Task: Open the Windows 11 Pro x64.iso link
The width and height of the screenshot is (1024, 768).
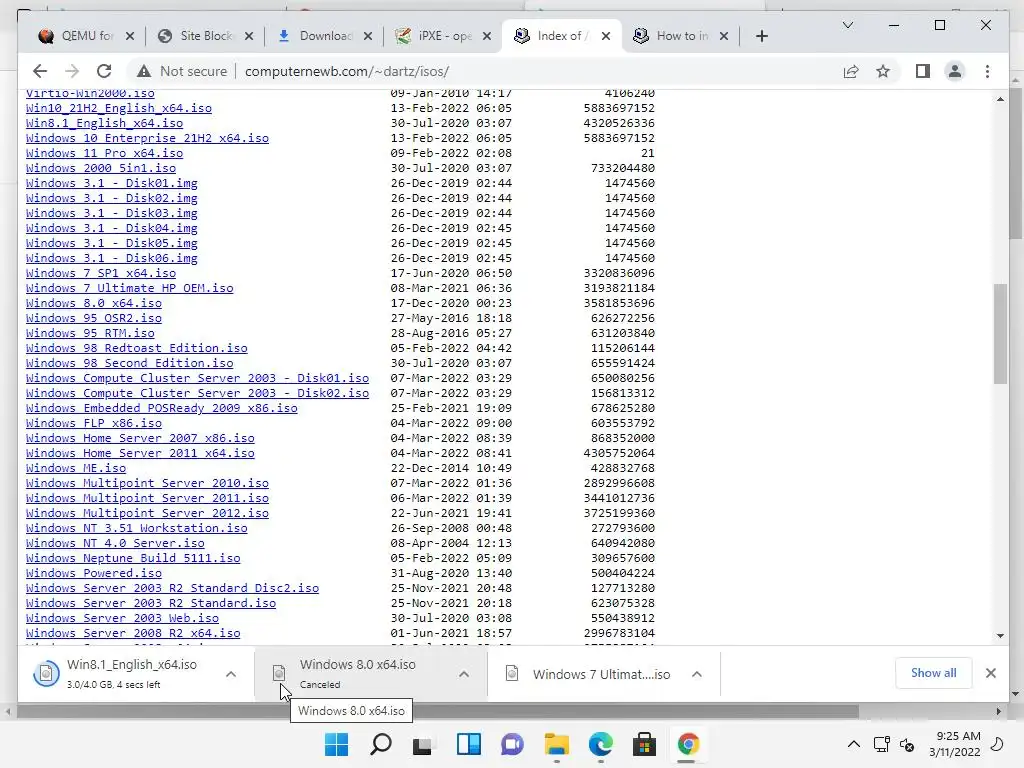Action: 104,153
